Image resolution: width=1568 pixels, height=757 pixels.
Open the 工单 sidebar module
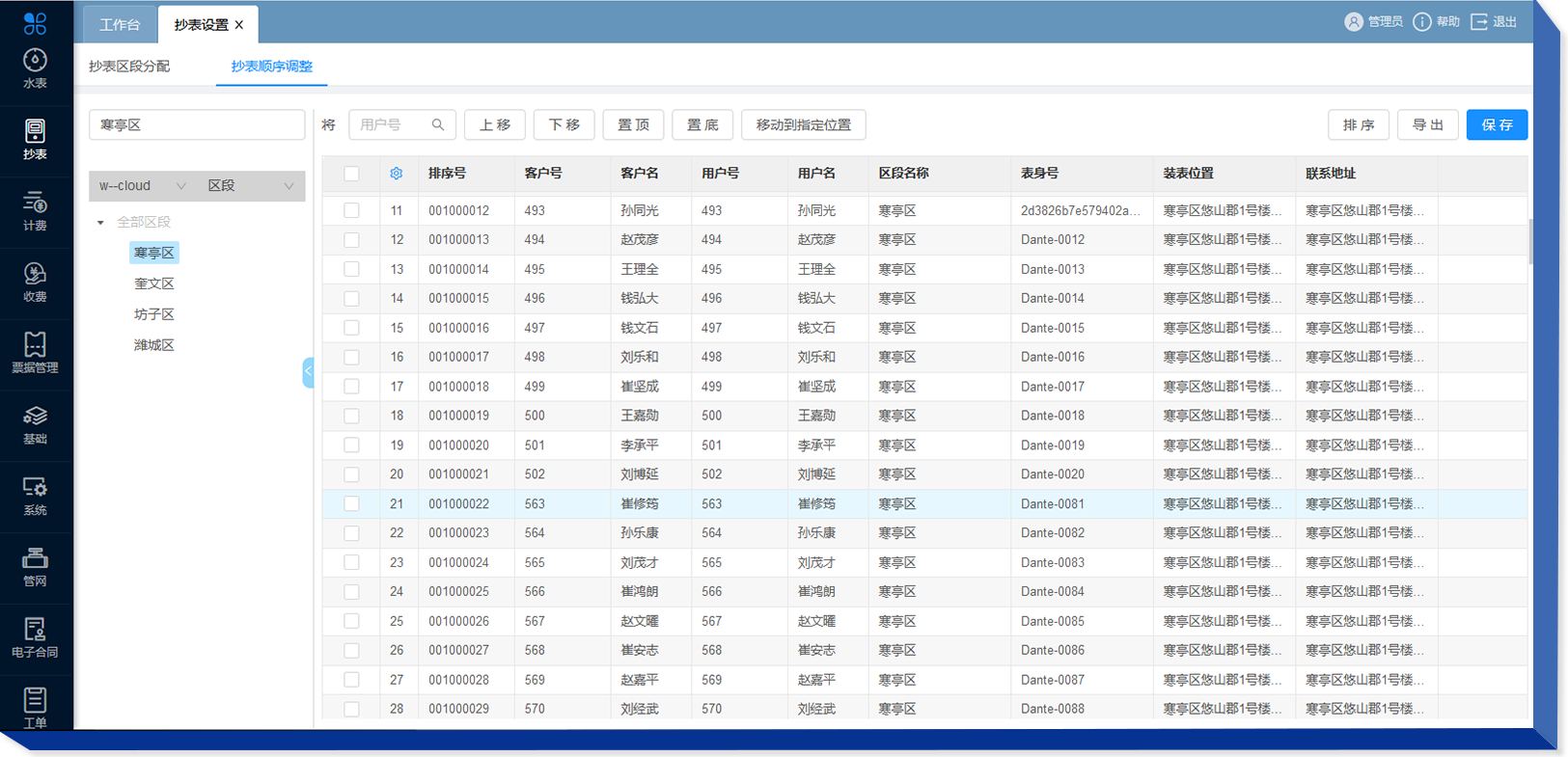[x=35, y=708]
